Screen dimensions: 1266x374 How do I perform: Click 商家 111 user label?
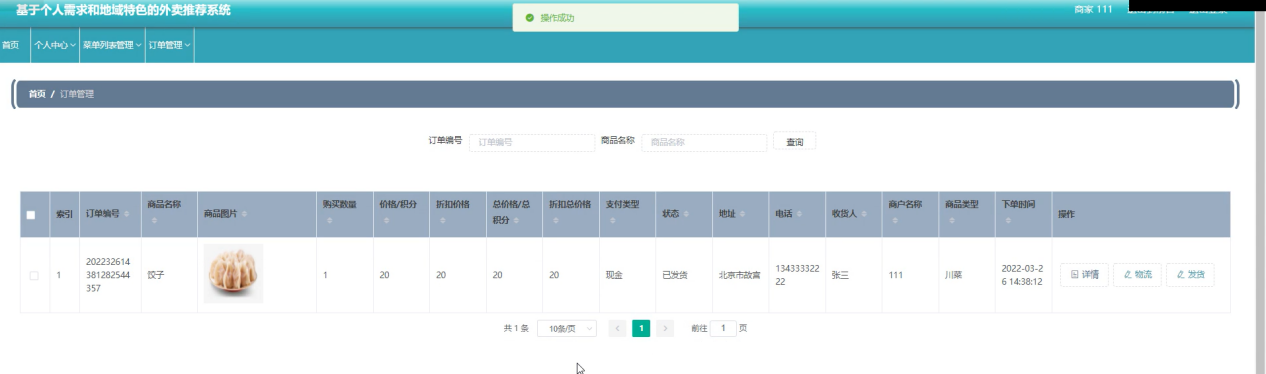pyautogui.click(x=1093, y=10)
